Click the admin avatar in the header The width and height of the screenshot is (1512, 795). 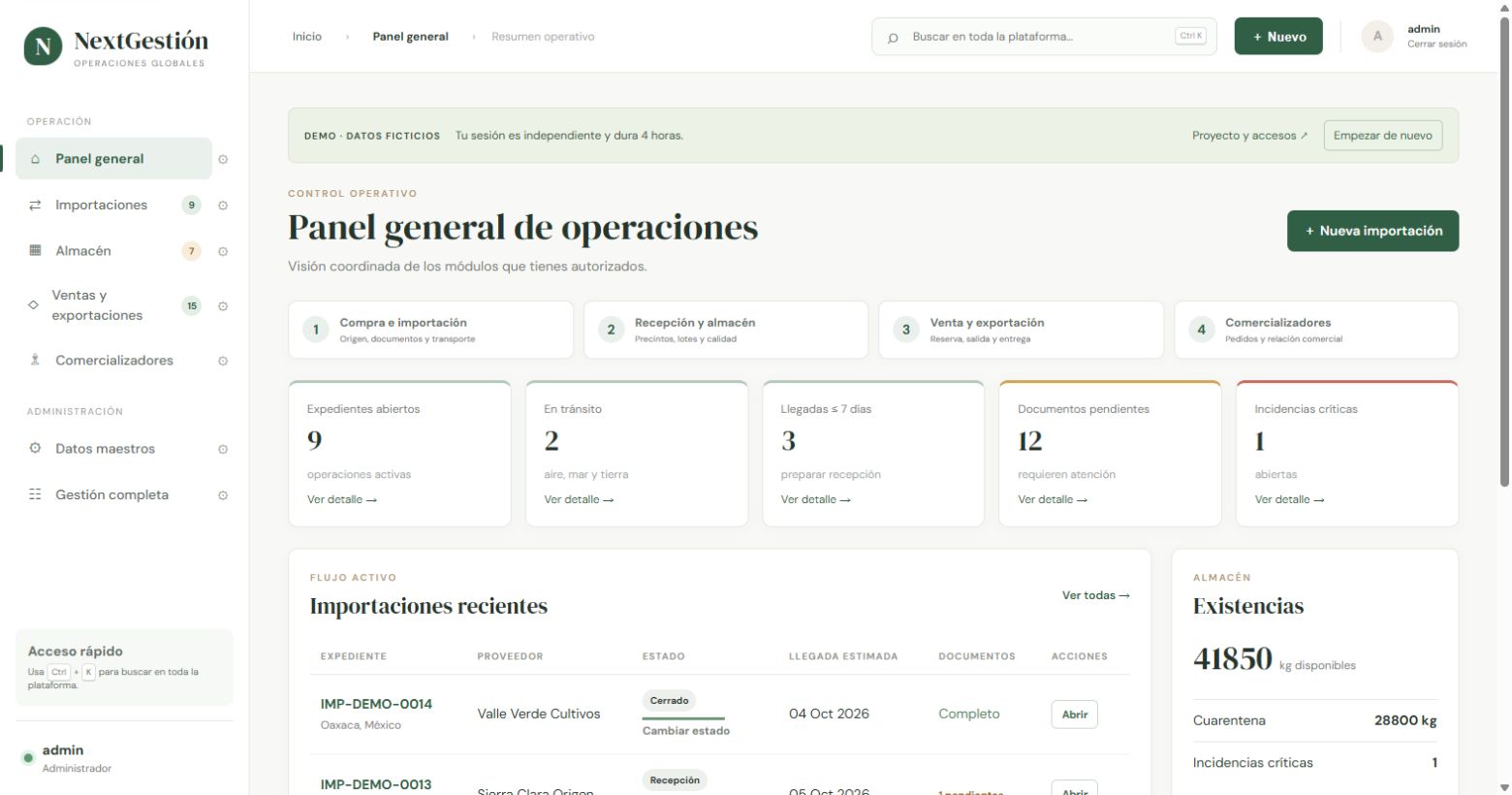(x=1376, y=37)
